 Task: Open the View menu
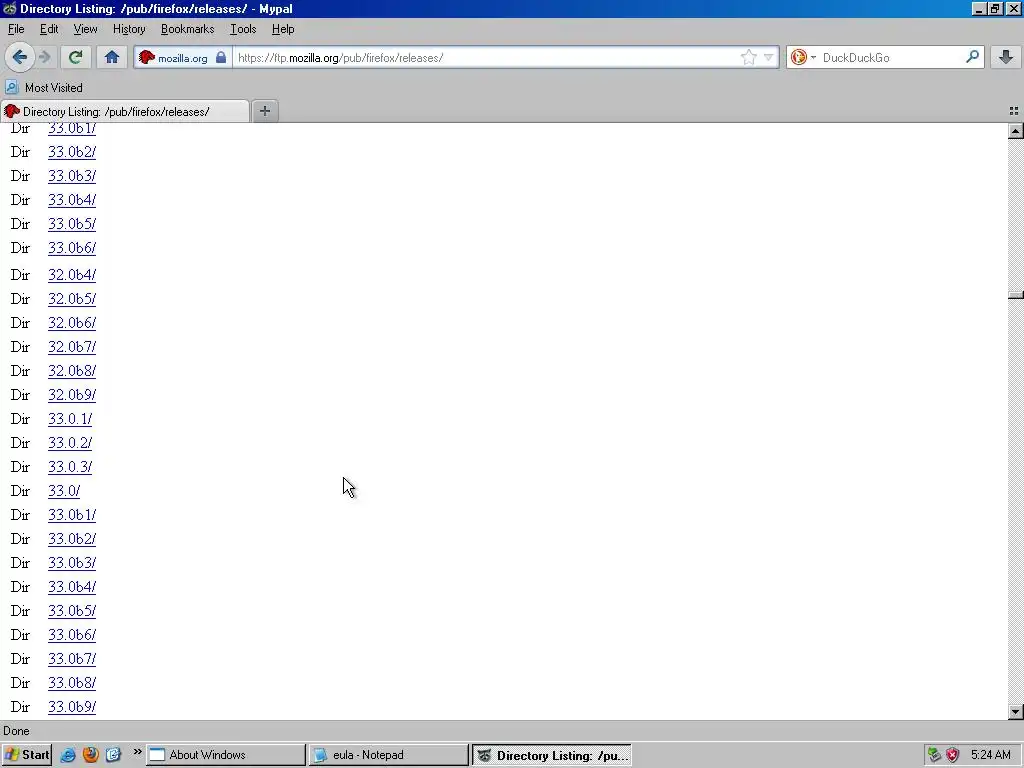click(x=85, y=29)
